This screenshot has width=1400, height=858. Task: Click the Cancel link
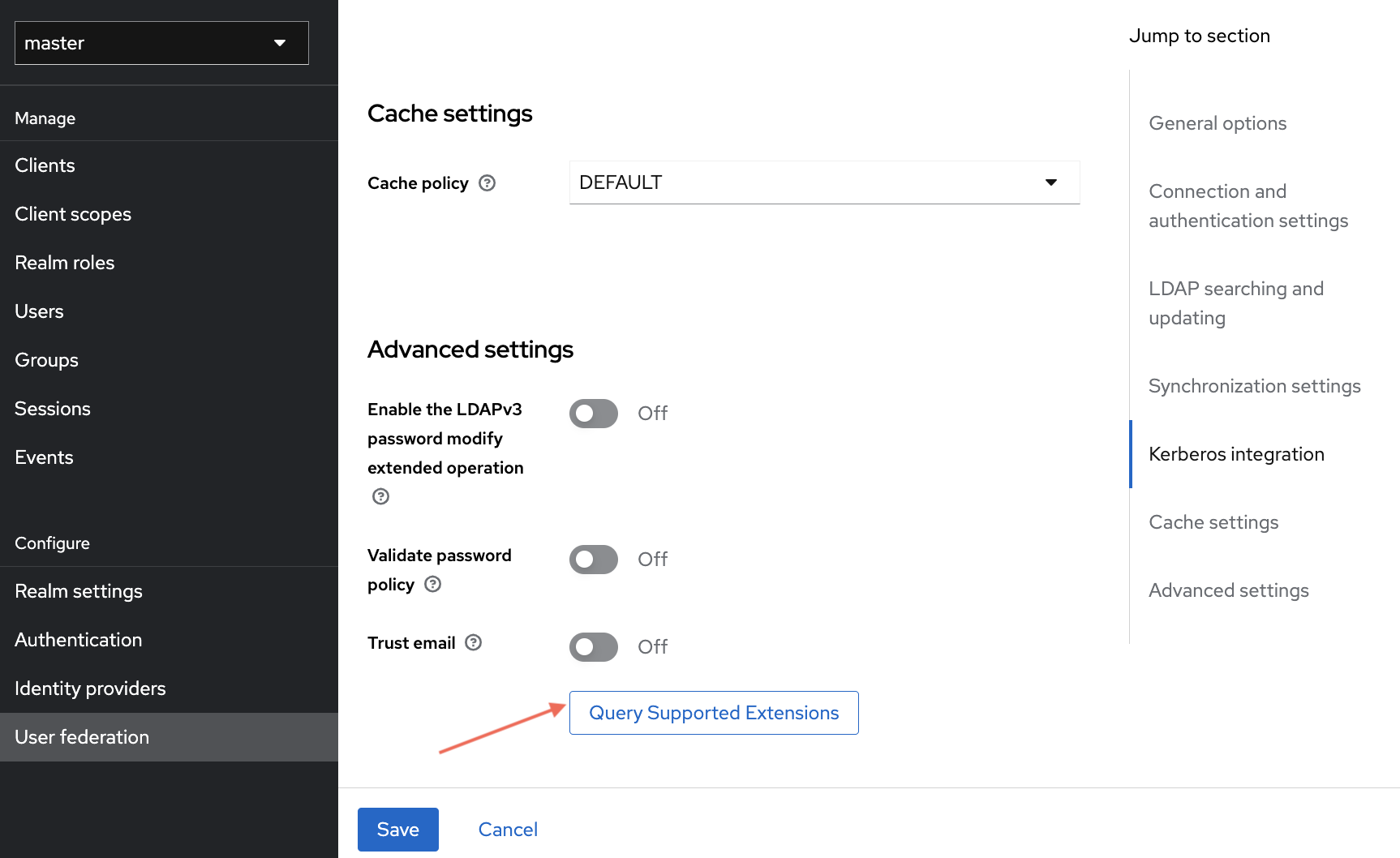tap(508, 830)
